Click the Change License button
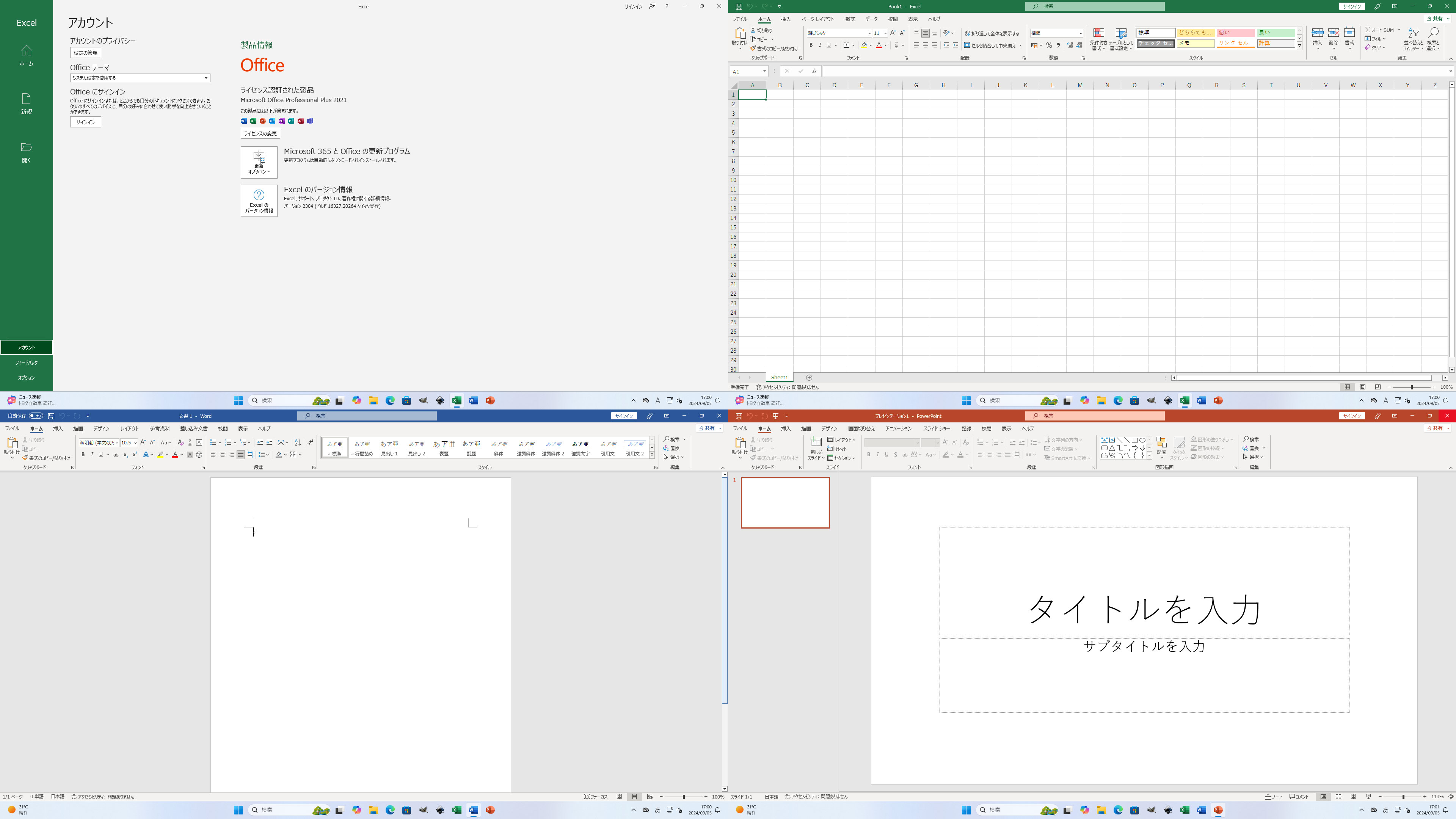The image size is (1456, 819). pos(260,133)
